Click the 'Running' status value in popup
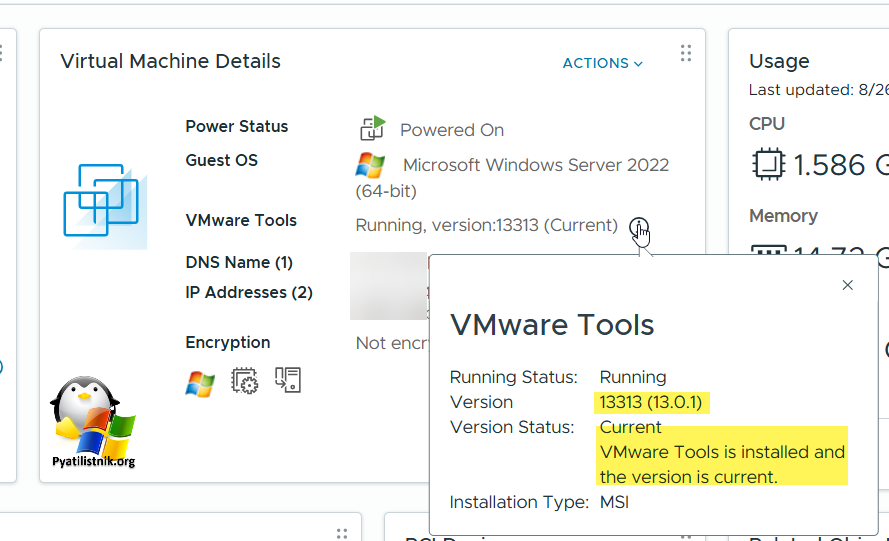889x541 pixels. pyautogui.click(x=633, y=377)
